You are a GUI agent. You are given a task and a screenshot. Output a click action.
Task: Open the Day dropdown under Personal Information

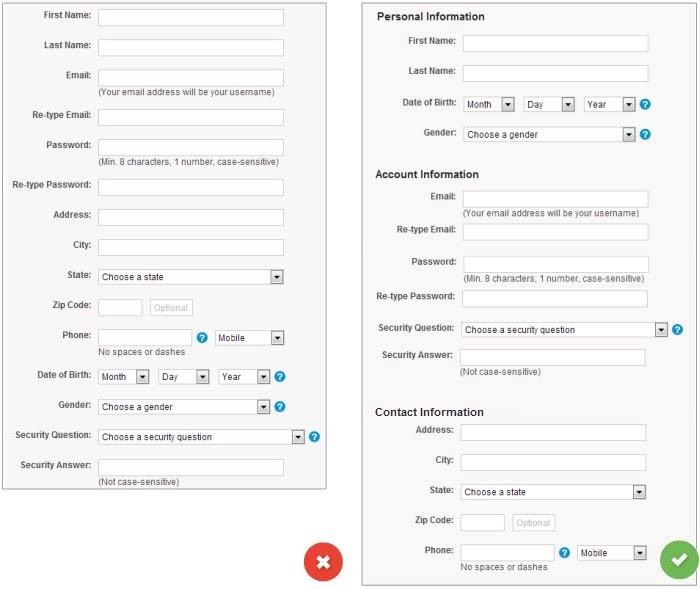[x=549, y=104]
